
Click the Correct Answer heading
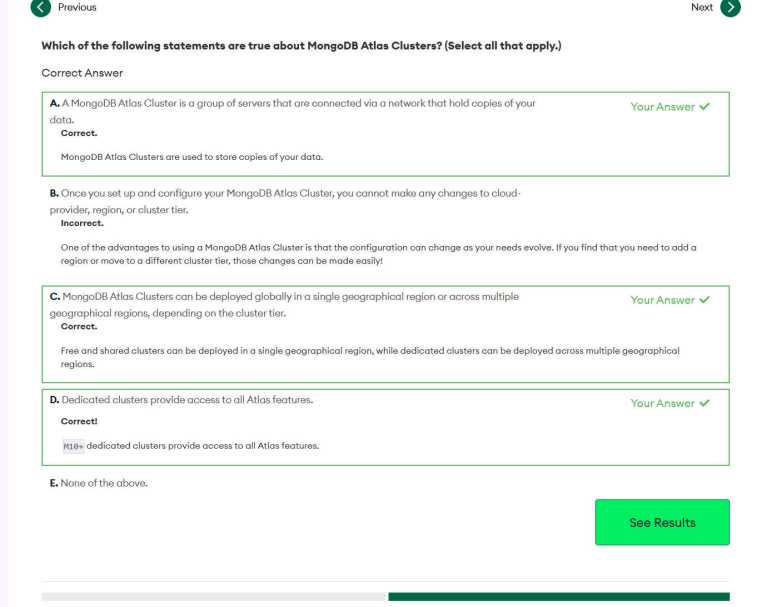(82, 73)
